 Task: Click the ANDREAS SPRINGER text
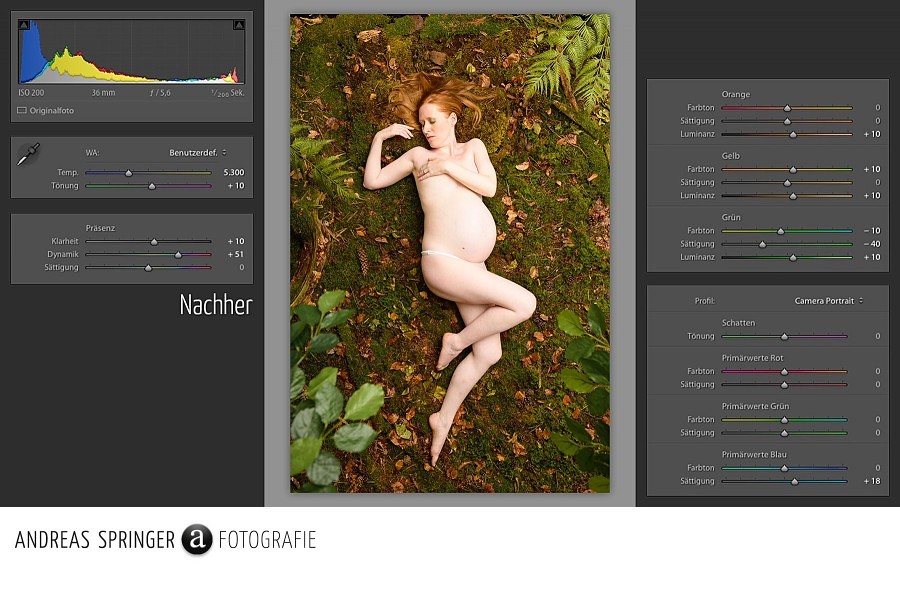95,540
